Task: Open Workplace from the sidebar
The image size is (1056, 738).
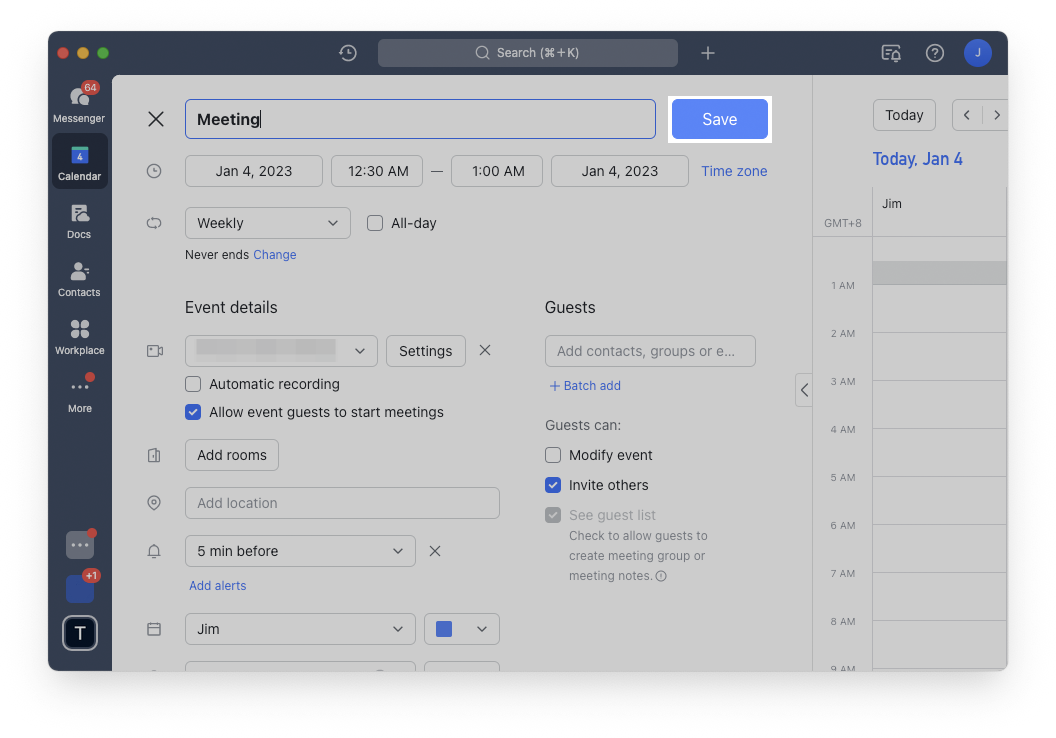Action: pyautogui.click(x=79, y=336)
